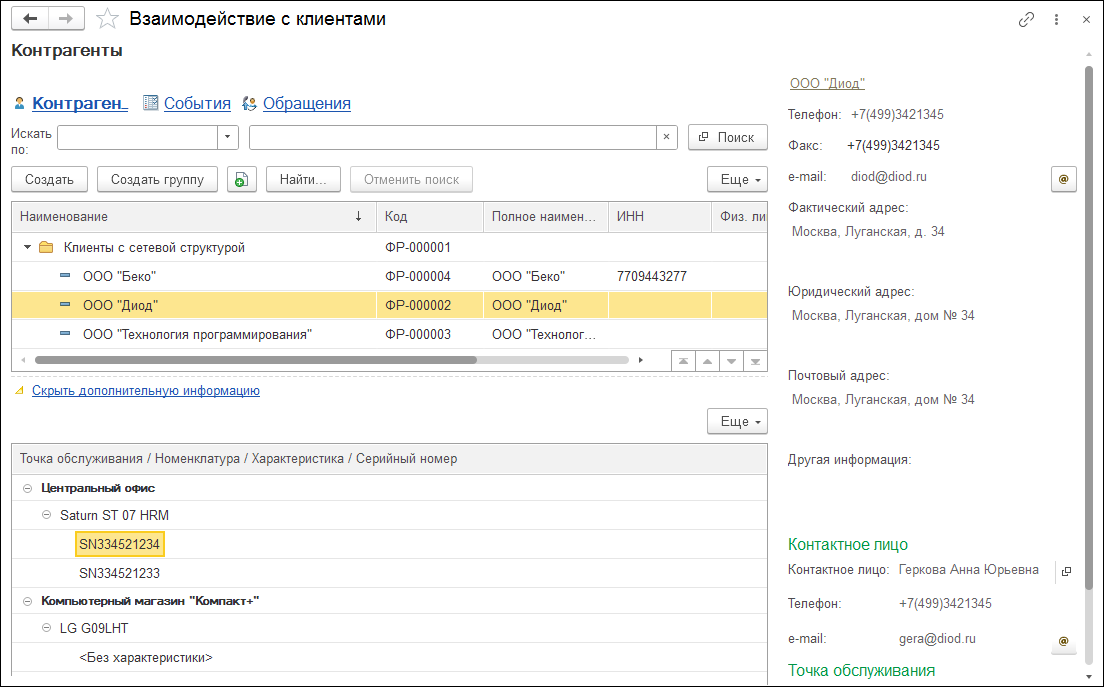Click Скрыть дополнительную информацию link

click(146, 391)
